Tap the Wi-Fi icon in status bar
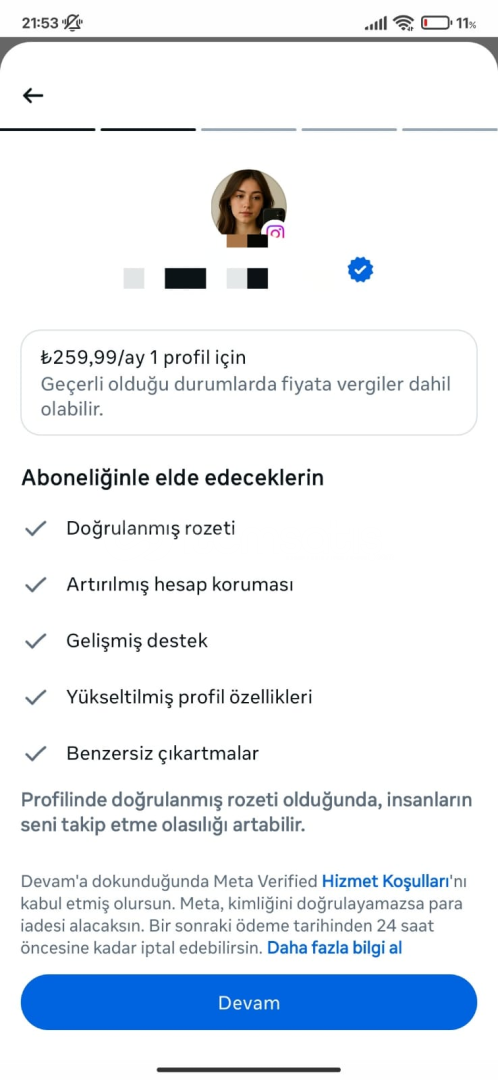The width and height of the screenshot is (498, 1080). point(403,23)
